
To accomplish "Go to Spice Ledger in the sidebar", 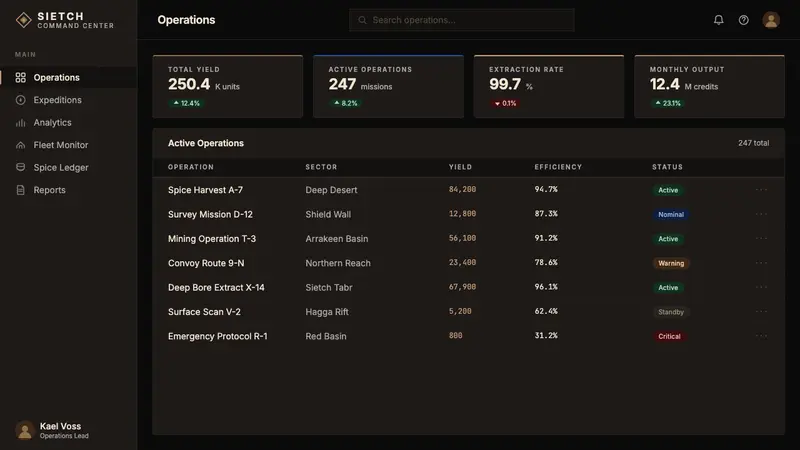I will pyautogui.click(x=68, y=167).
